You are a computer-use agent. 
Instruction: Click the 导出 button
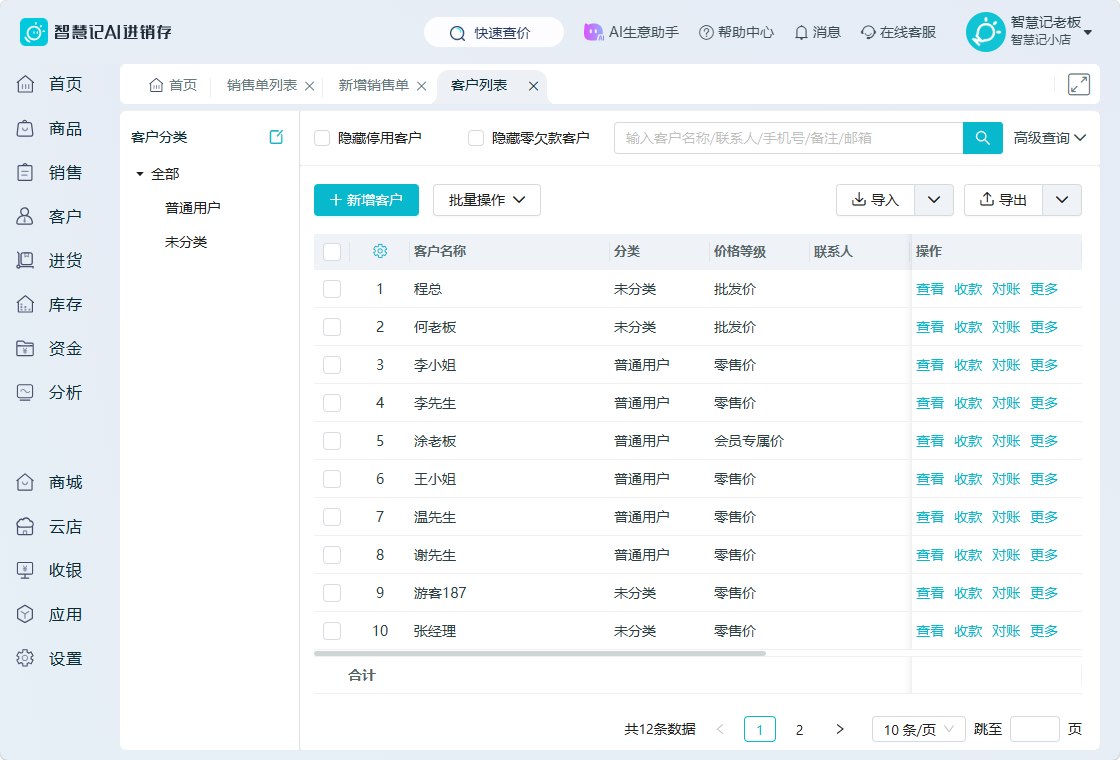pos(1003,200)
